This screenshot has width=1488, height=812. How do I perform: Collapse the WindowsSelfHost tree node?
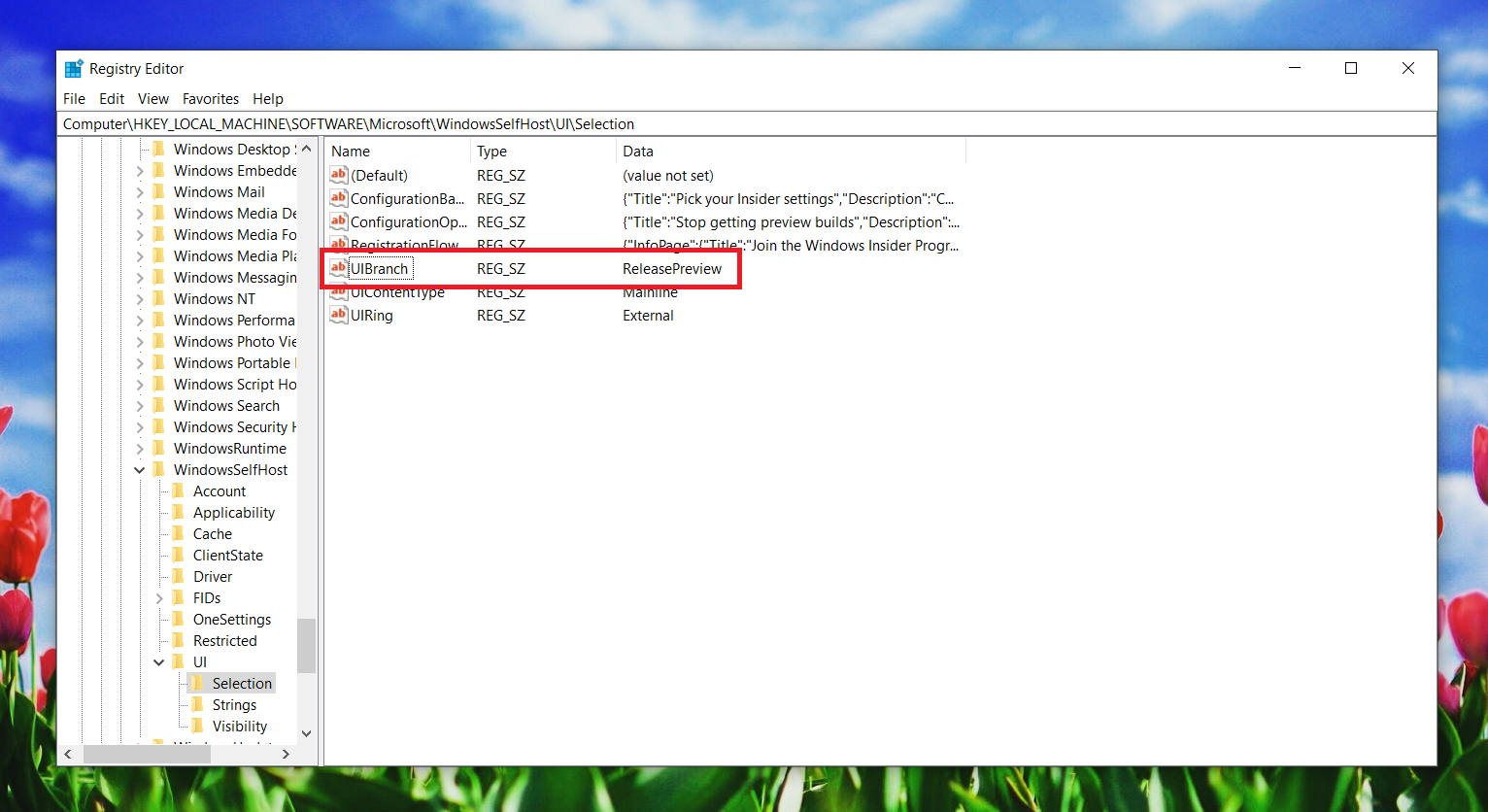140,469
